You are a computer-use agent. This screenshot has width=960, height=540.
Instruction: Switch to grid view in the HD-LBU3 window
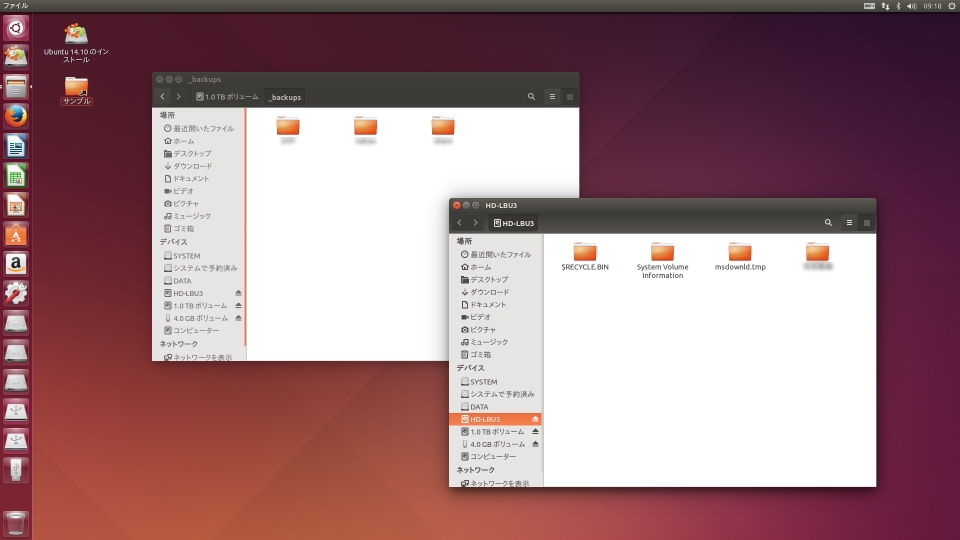(866, 223)
